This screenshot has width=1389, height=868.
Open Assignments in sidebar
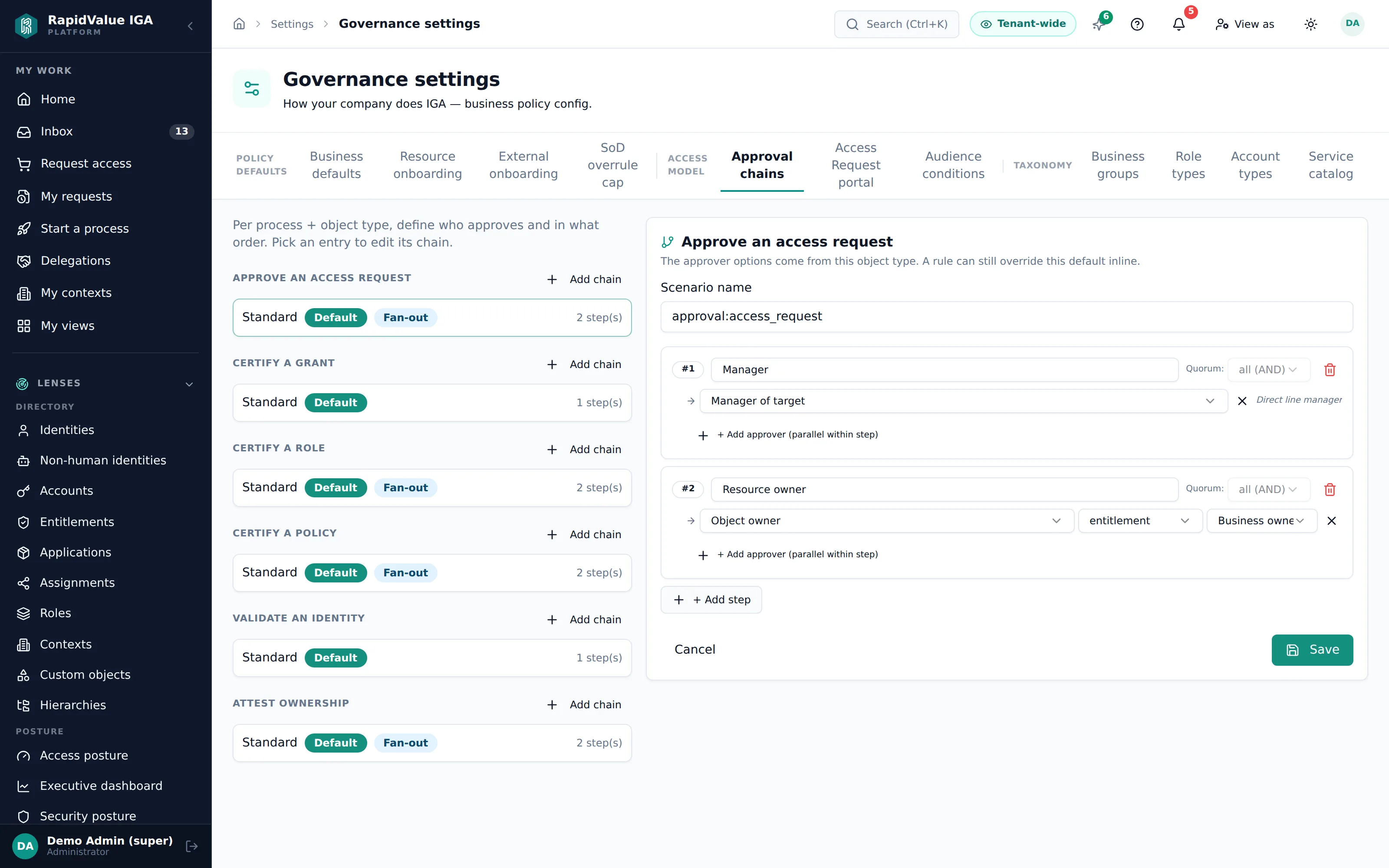pyautogui.click(x=105, y=583)
